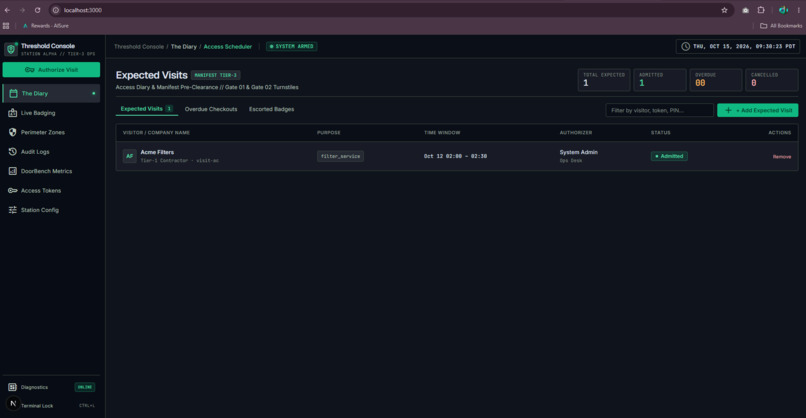This screenshot has height=418, width=806.
Task: Click Overdue stat card
Action: (716, 80)
